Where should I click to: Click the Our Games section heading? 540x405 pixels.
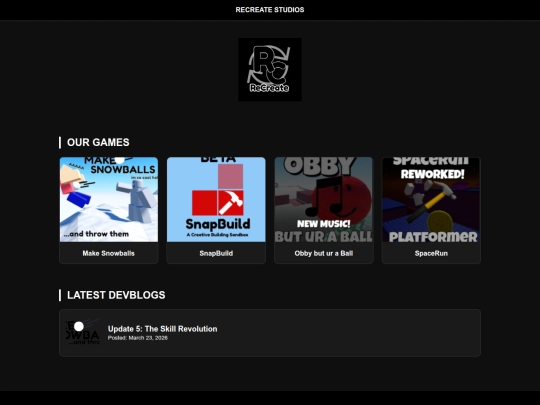98,142
